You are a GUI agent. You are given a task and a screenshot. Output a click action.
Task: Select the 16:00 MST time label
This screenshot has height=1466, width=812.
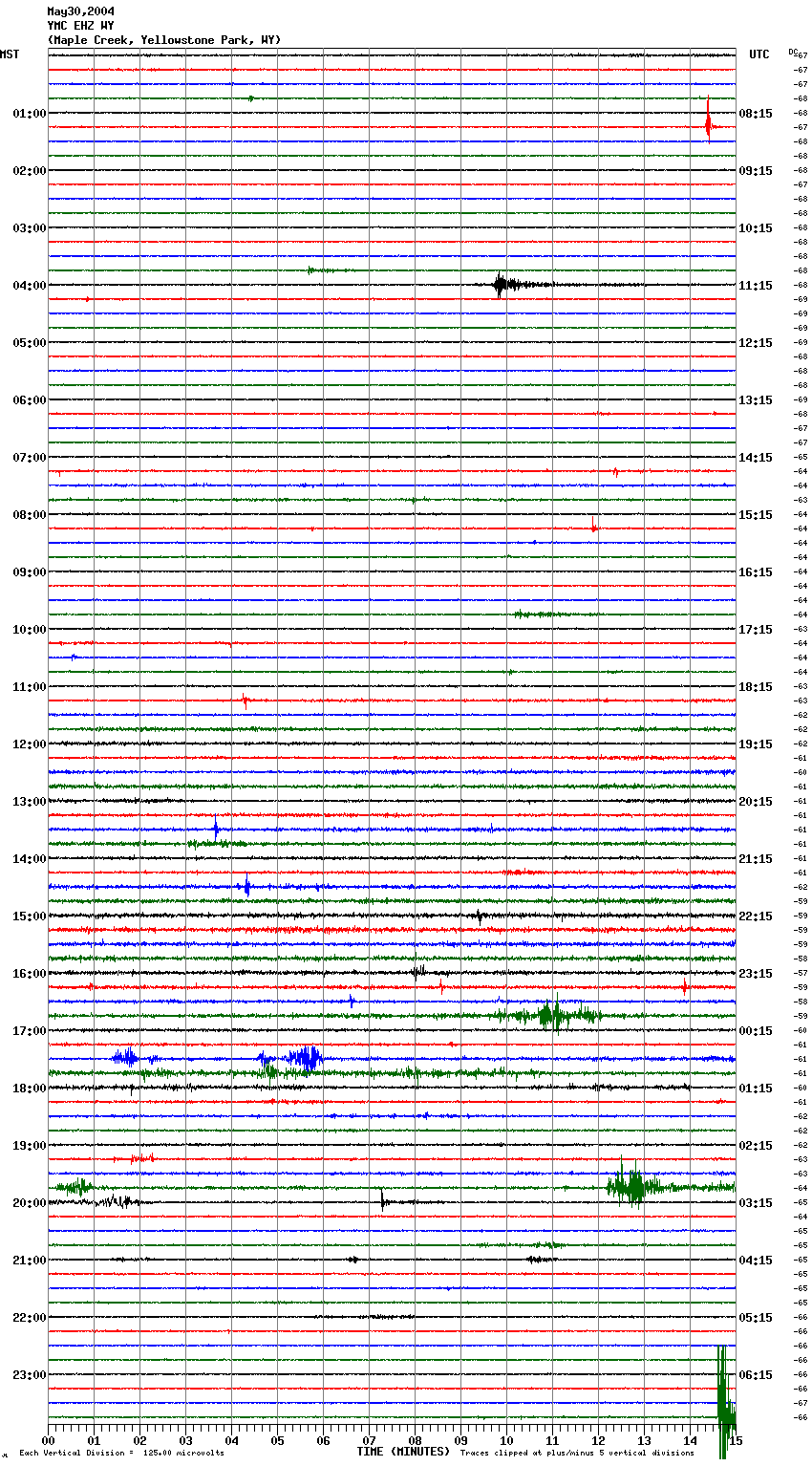(30, 974)
